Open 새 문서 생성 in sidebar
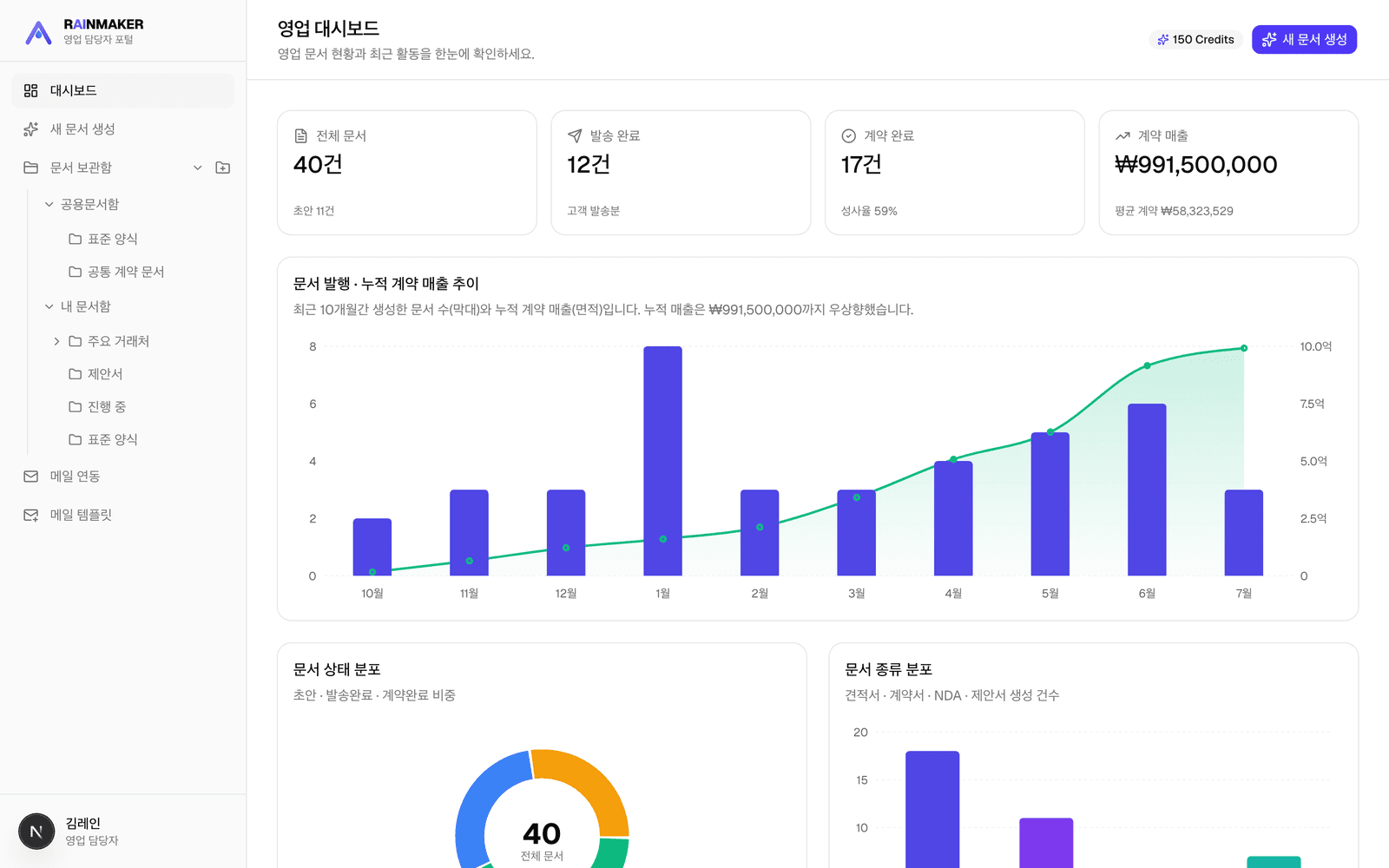 pos(123,128)
